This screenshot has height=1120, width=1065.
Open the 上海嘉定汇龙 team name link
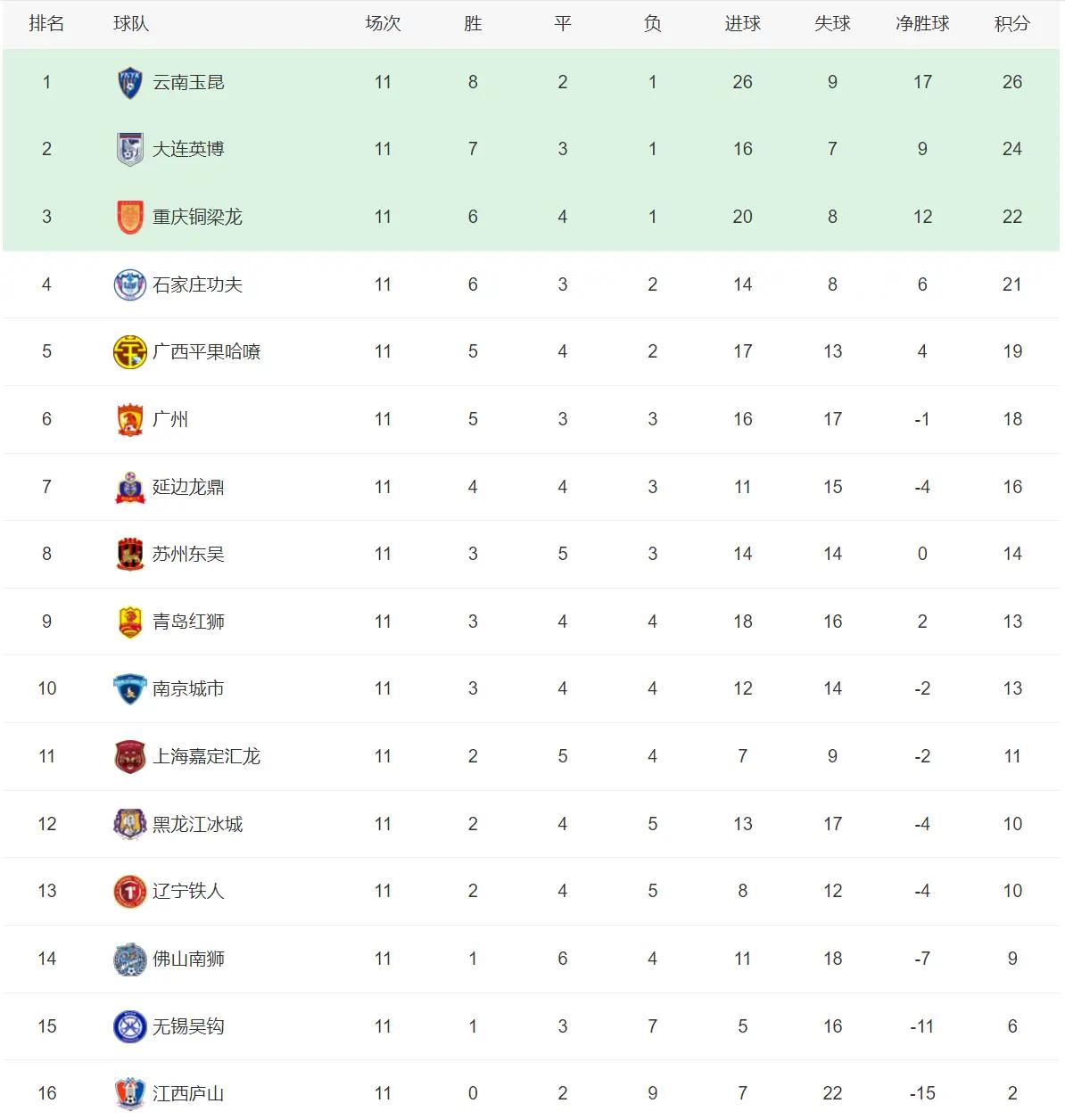coord(206,756)
